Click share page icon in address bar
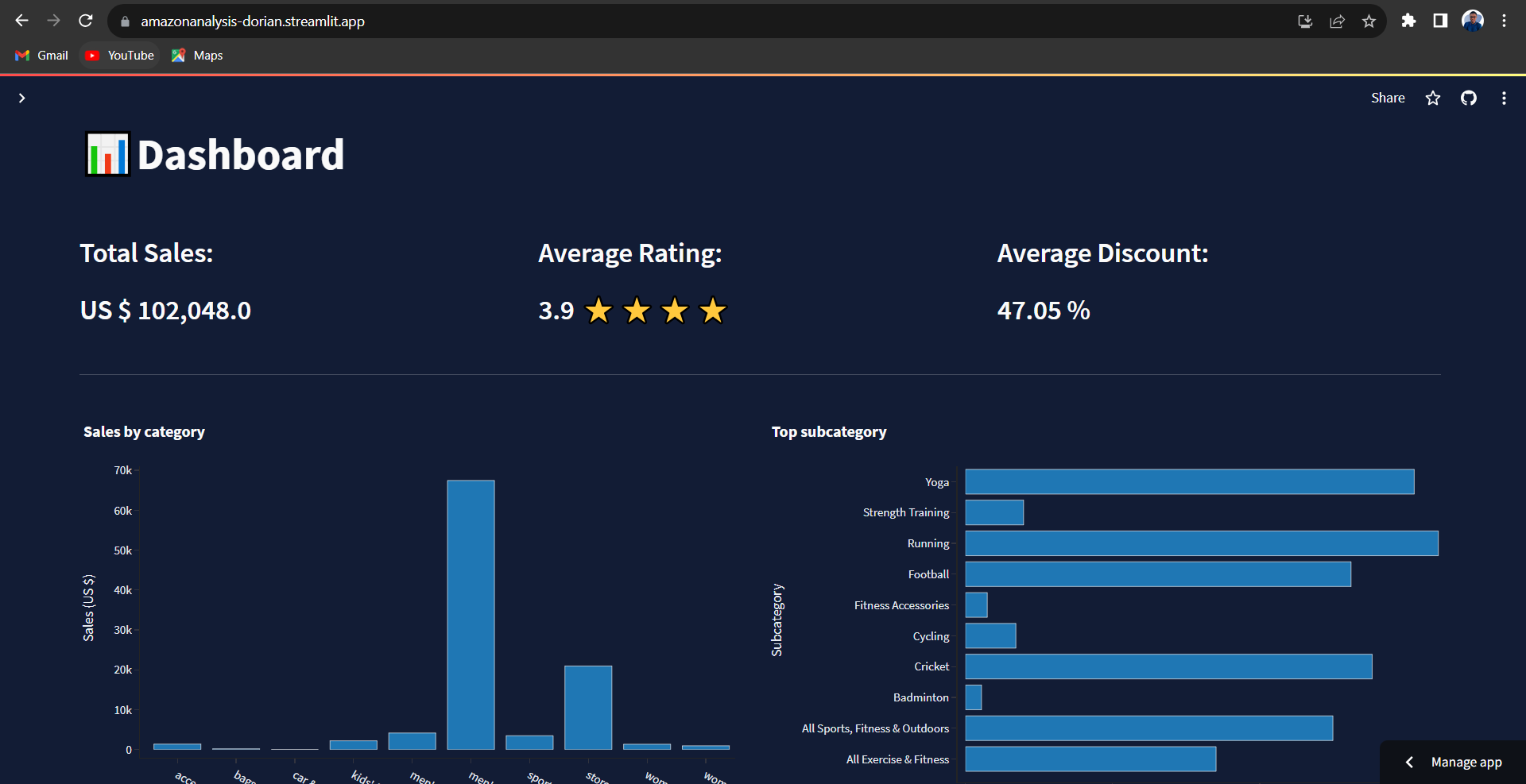1526x784 pixels. 1337,21
